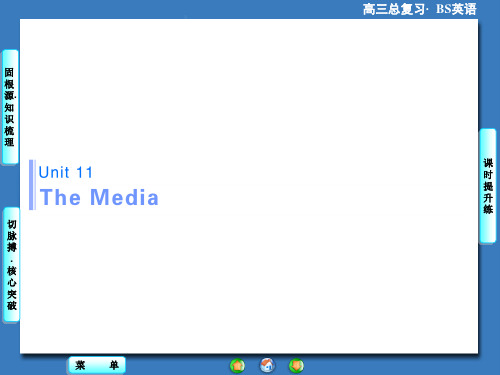Click the Unit 11 heading text
The width and height of the screenshot is (500, 375).
(66, 172)
